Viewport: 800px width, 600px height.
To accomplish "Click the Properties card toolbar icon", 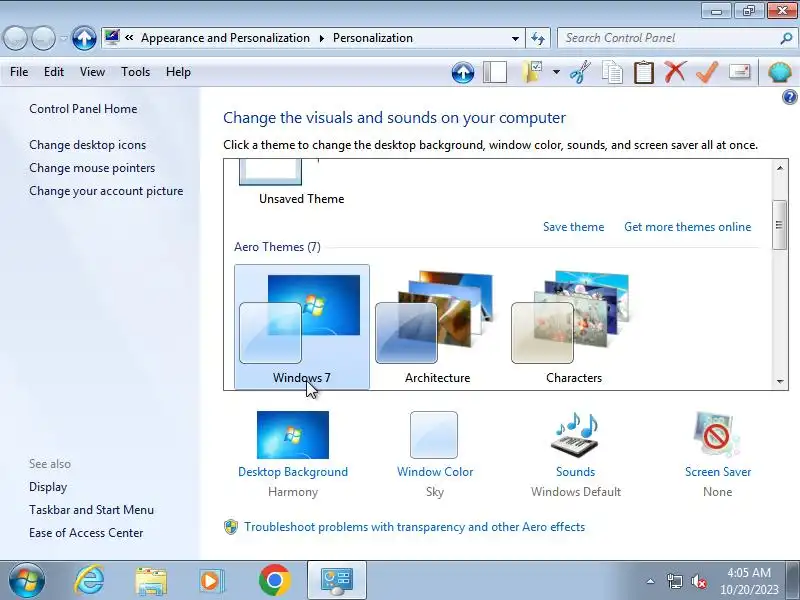I will click(x=739, y=72).
